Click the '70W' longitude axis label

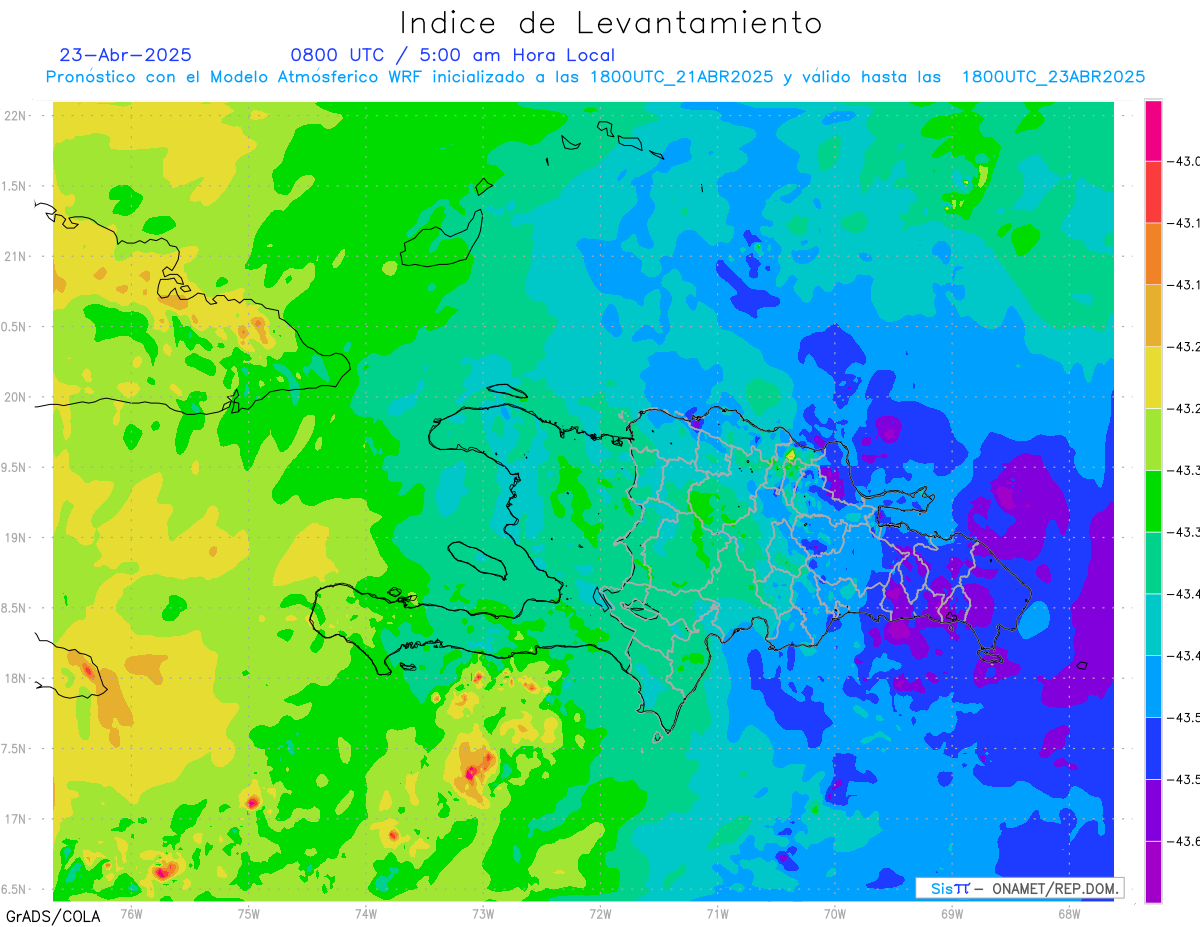[835, 912]
